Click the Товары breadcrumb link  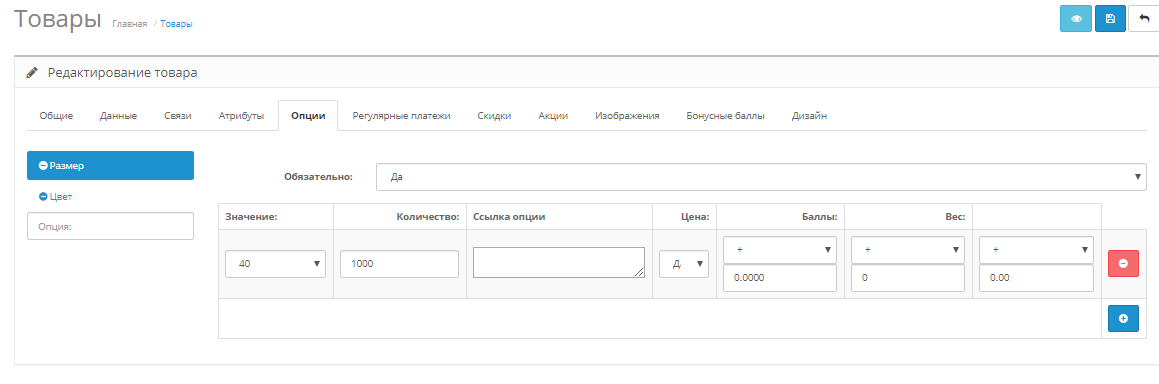177,24
